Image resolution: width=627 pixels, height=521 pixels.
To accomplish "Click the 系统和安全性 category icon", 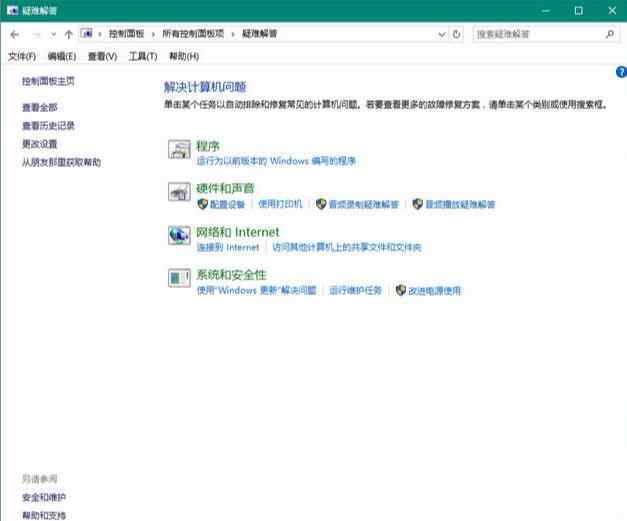I will (x=179, y=278).
